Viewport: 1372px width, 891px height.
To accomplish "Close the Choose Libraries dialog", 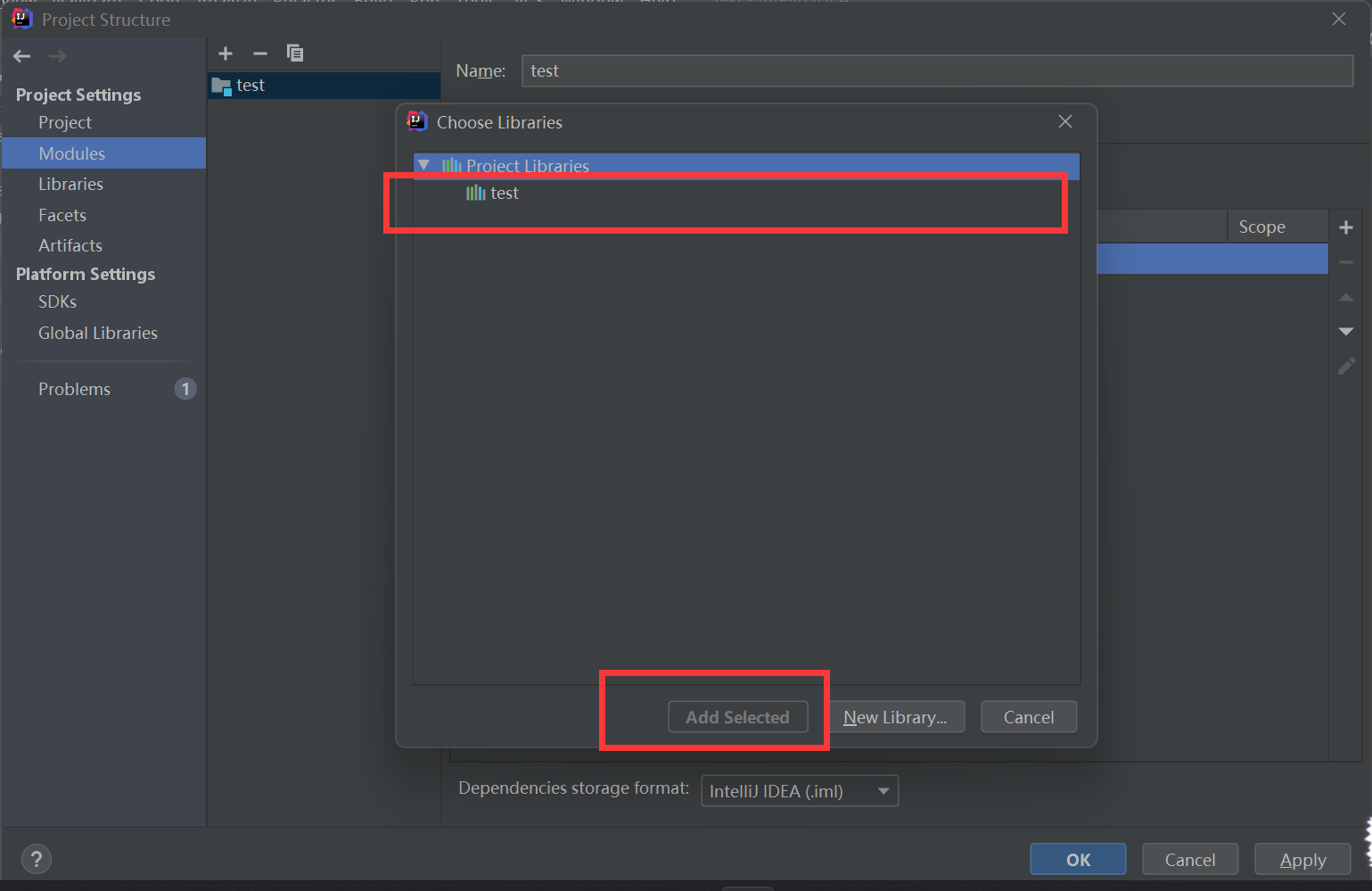I will 1065,121.
